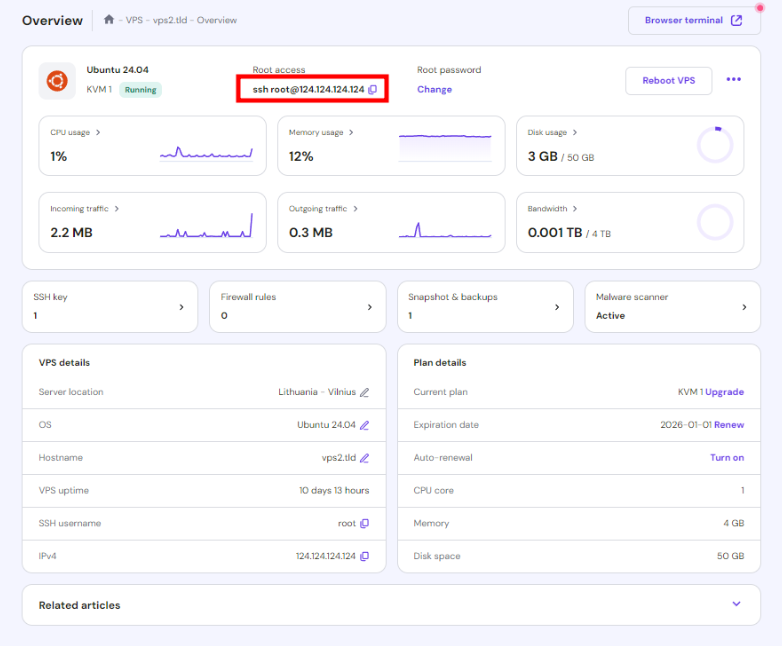Screen dimensions: 782x646
Task: Edit the hostname vps2.tld pencil icon
Action: tap(364, 458)
